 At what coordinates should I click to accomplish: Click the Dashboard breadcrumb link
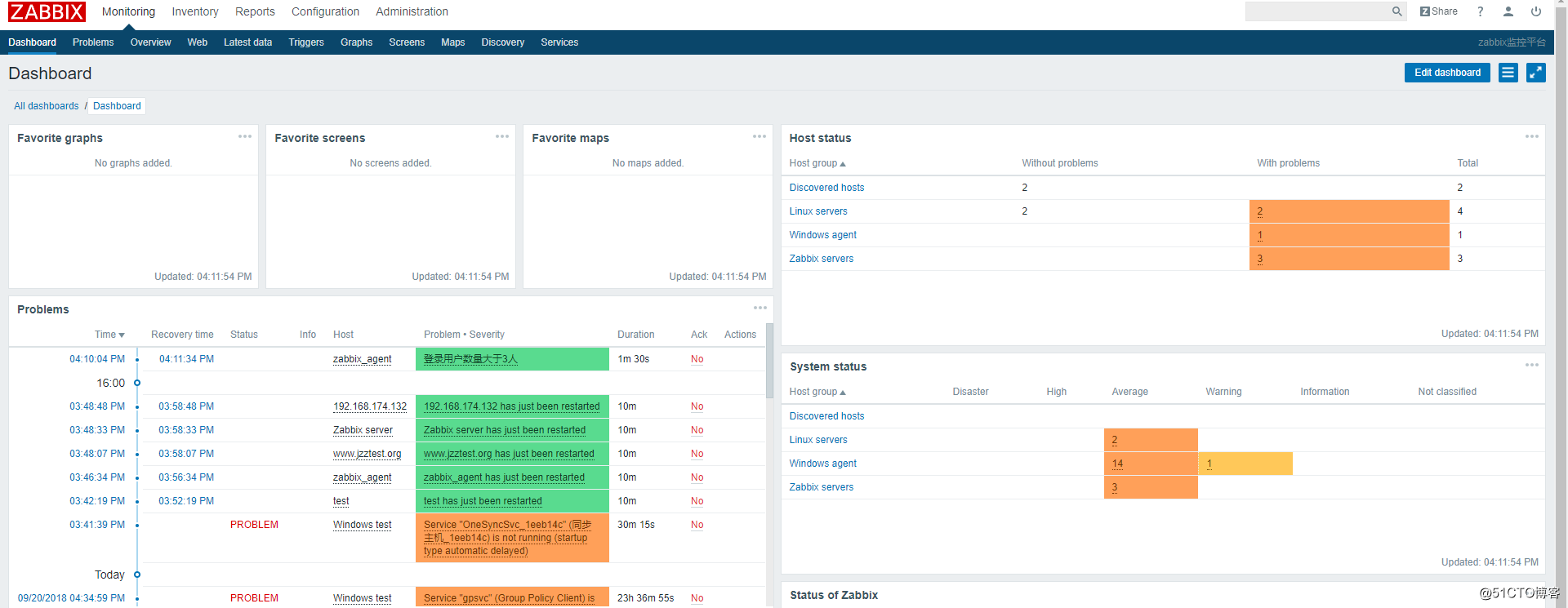tap(117, 106)
